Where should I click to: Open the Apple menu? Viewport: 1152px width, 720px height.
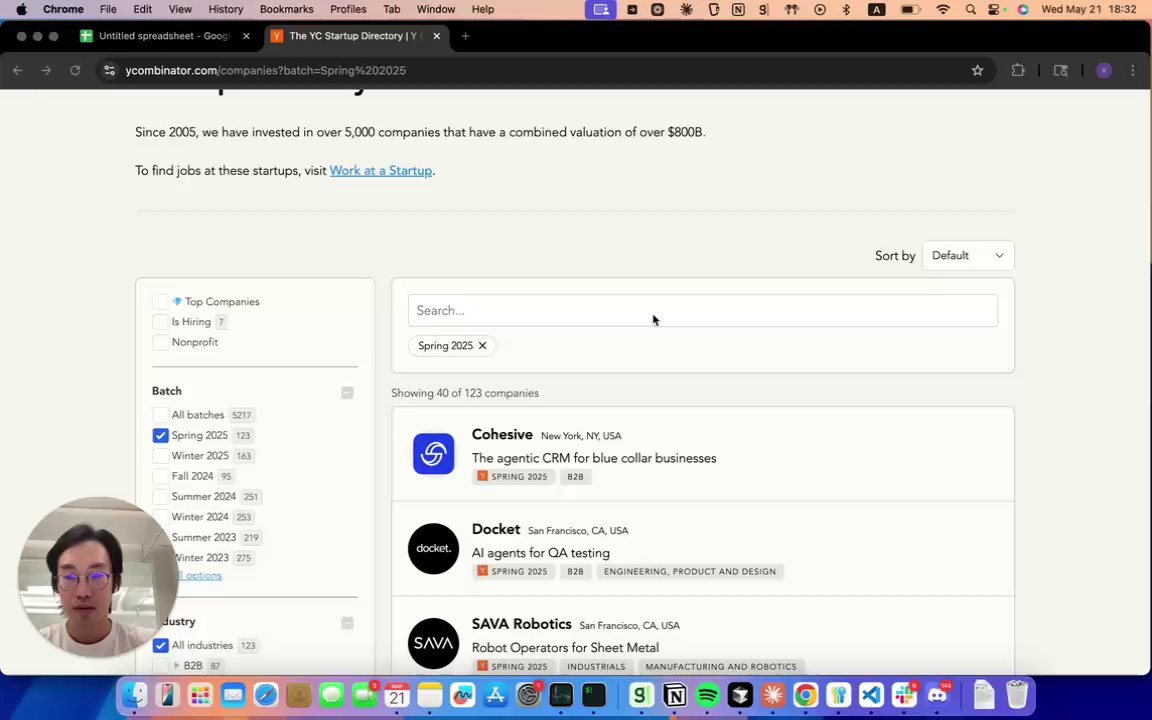21,10
